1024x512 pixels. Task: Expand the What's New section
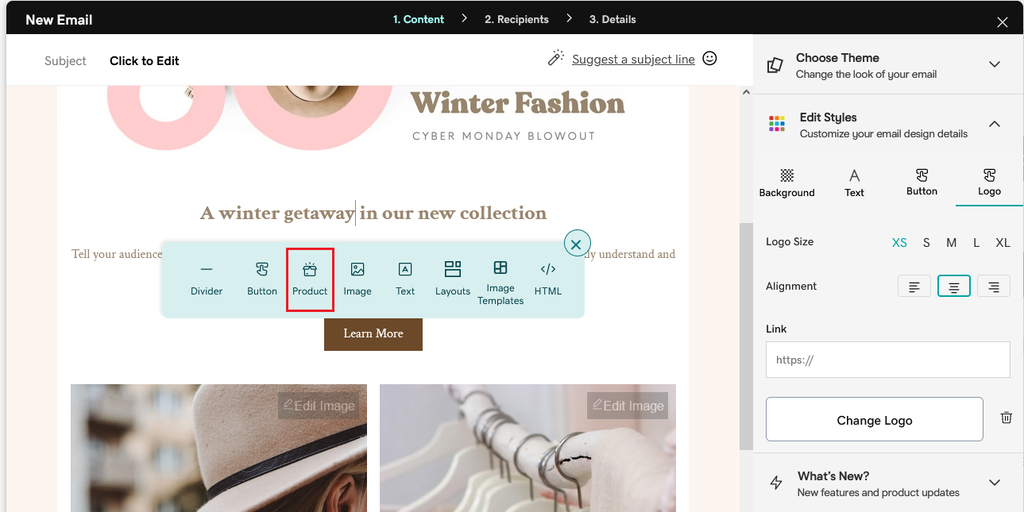[994, 483]
